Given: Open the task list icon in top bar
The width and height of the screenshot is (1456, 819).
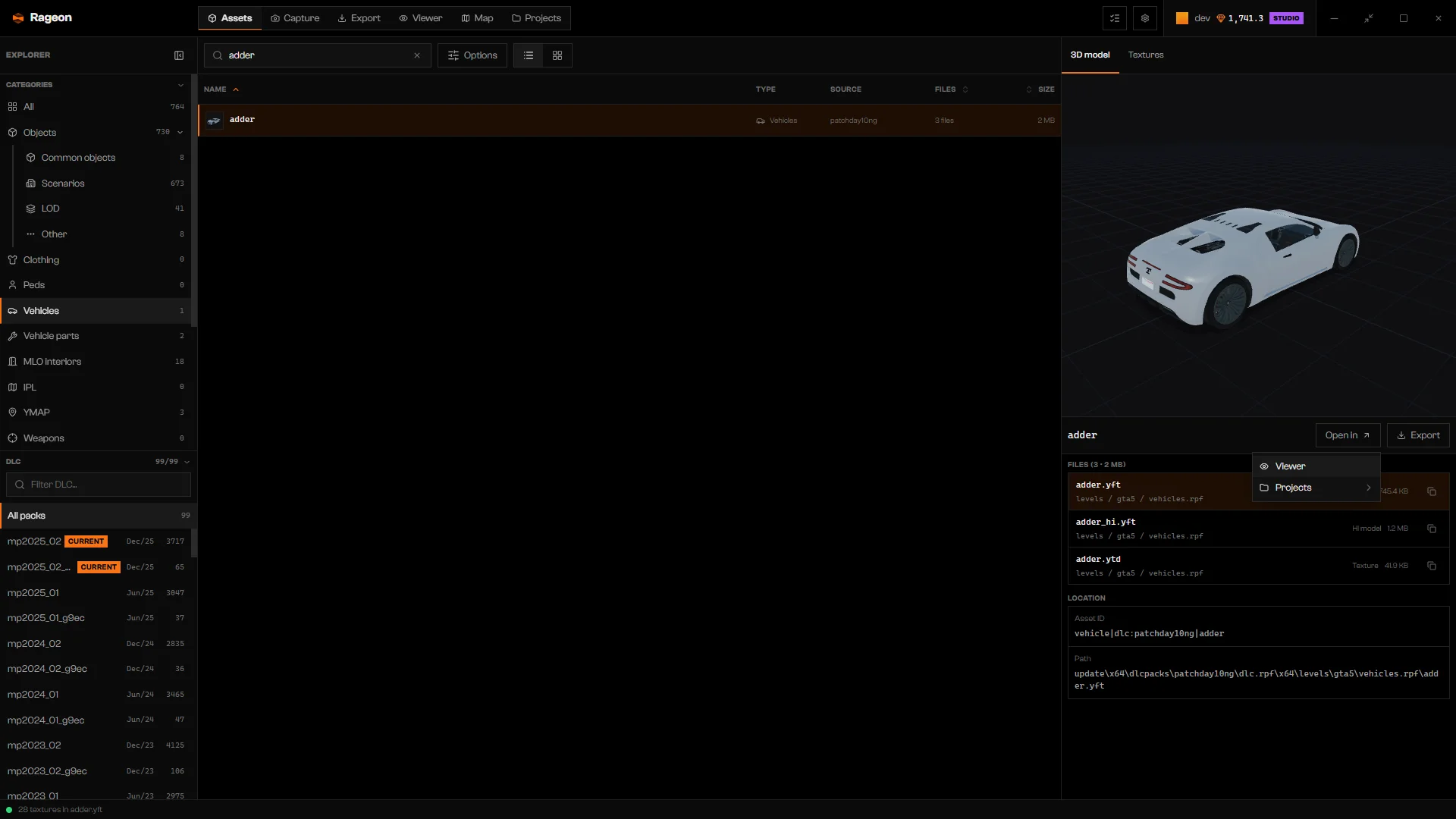Looking at the screenshot, I should (x=1115, y=18).
